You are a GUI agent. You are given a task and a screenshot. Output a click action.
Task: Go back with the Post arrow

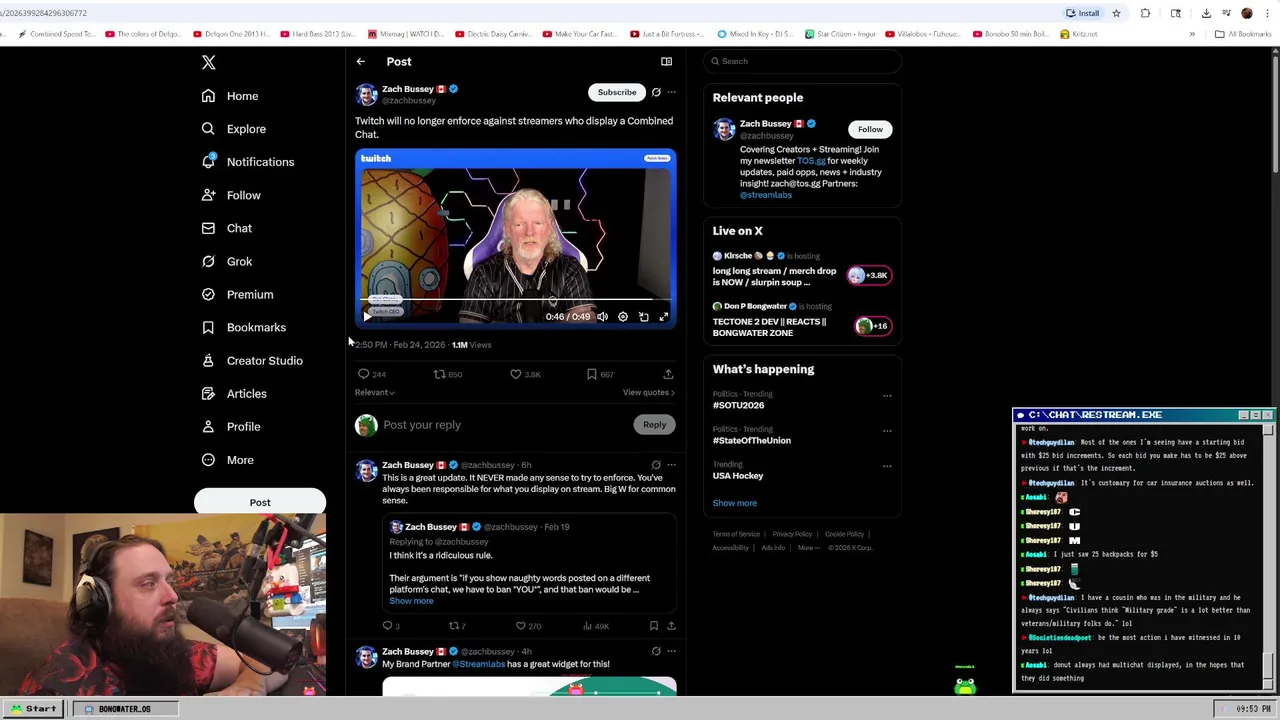[361, 61]
